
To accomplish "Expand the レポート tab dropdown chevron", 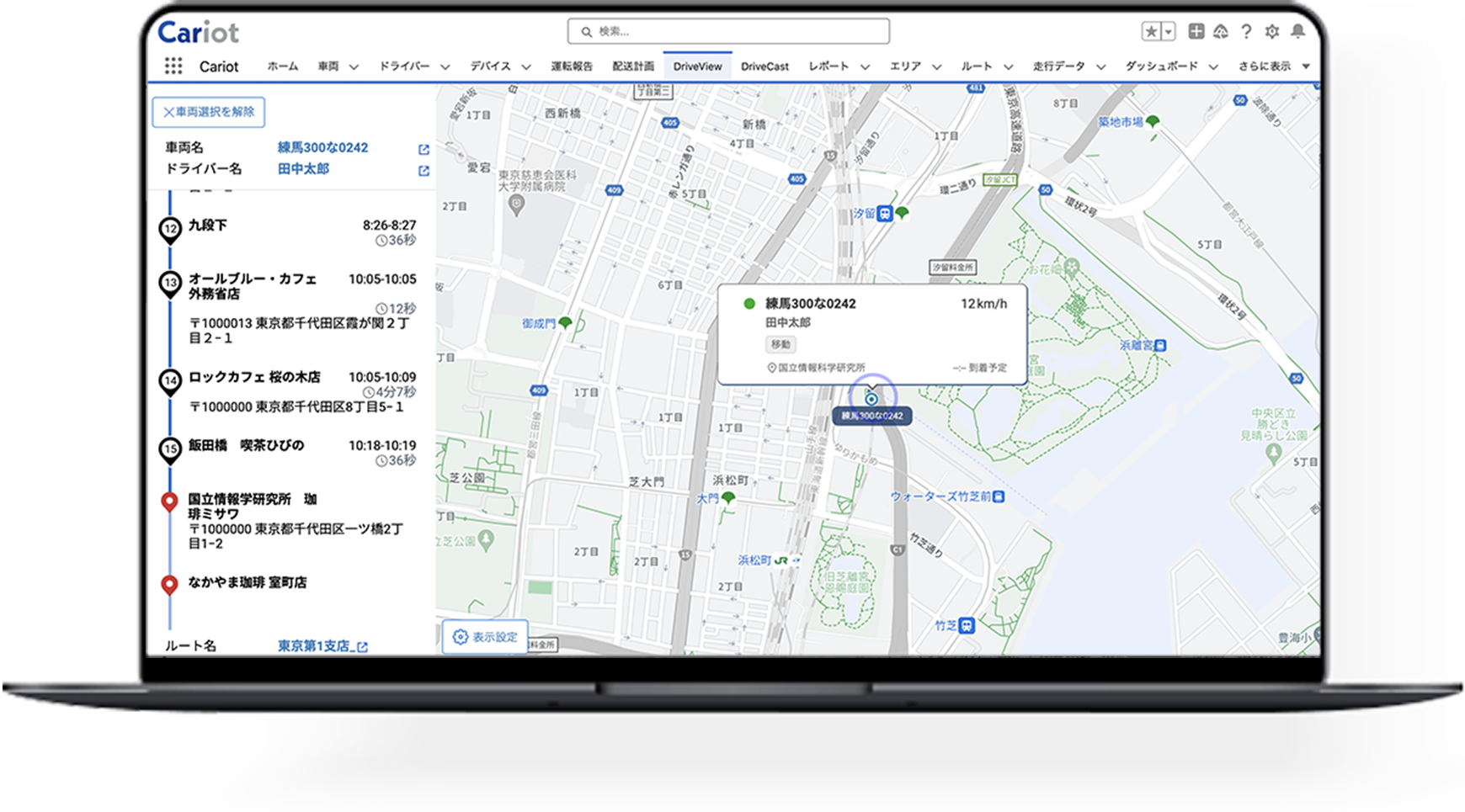I will tap(865, 66).
